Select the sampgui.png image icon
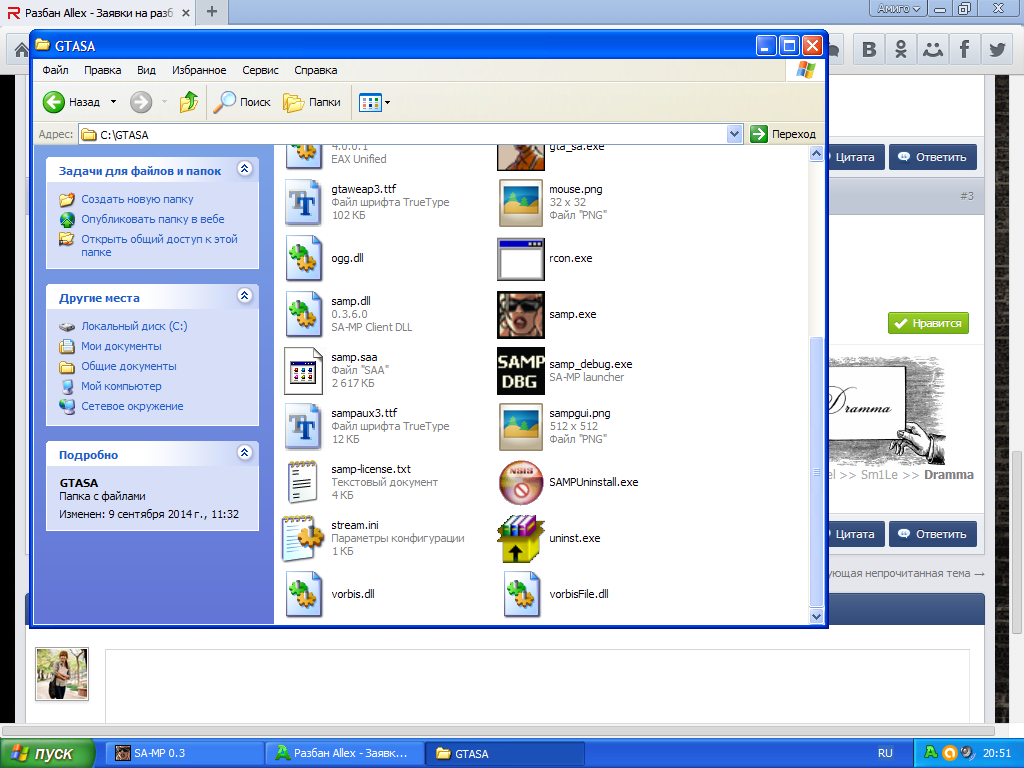The image size is (1024, 768). 520,427
